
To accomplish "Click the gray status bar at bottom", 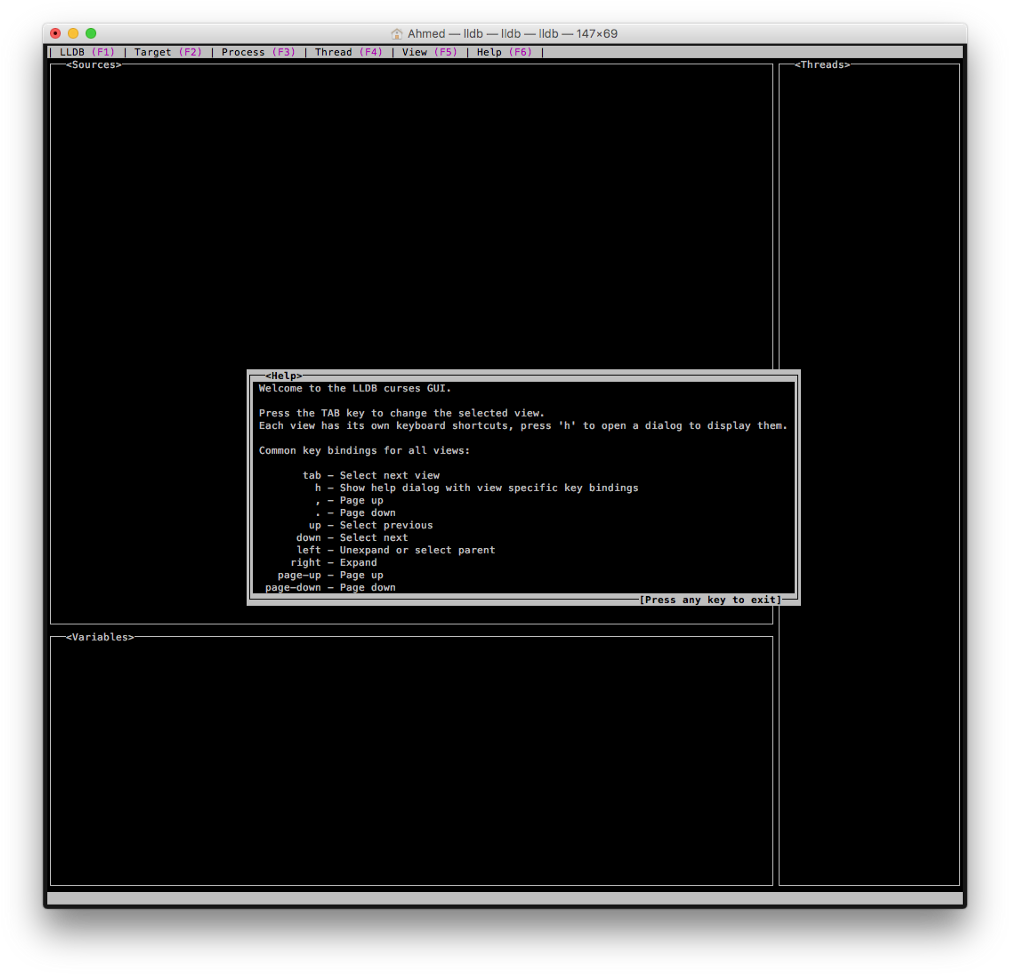I will (504, 898).
